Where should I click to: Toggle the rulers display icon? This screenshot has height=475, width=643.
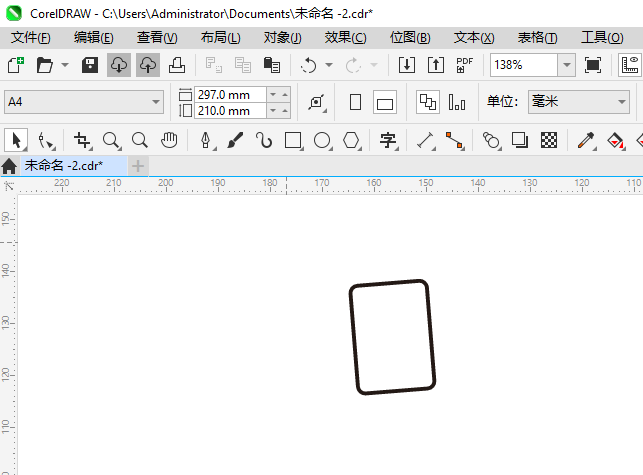click(630, 65)
